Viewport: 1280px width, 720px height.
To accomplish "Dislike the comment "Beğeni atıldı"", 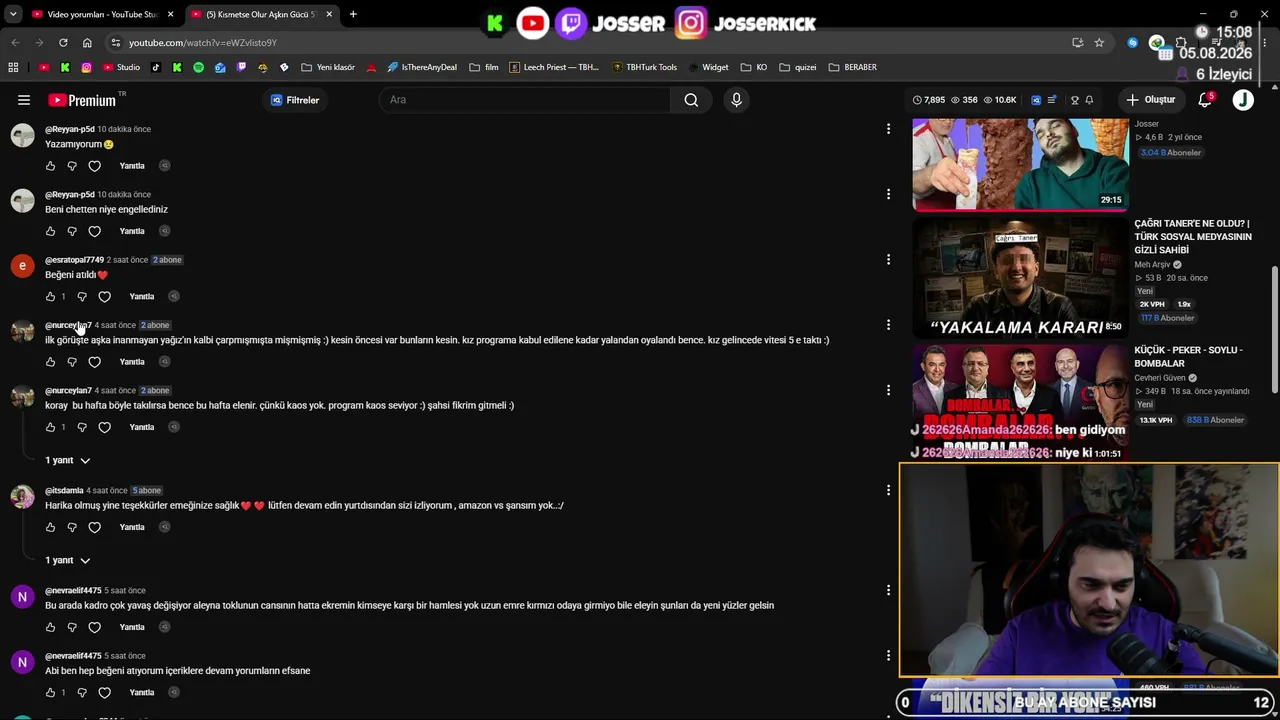I will tap(82, 297).
